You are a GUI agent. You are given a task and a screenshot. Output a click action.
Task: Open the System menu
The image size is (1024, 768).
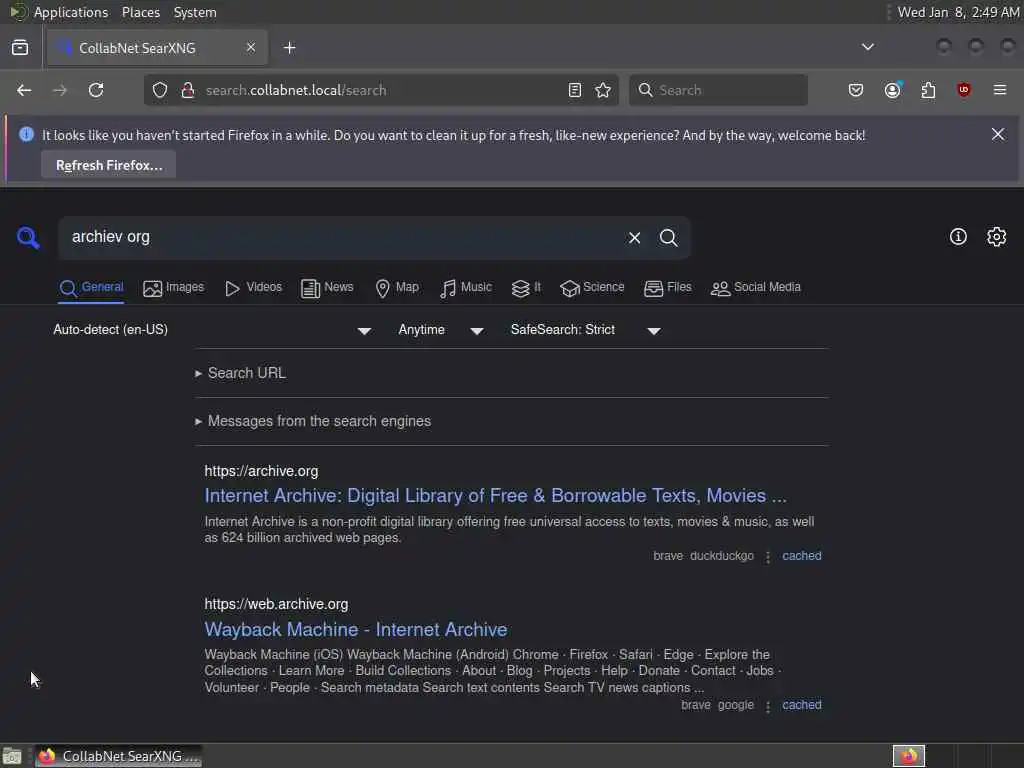(x=195, y=12)
